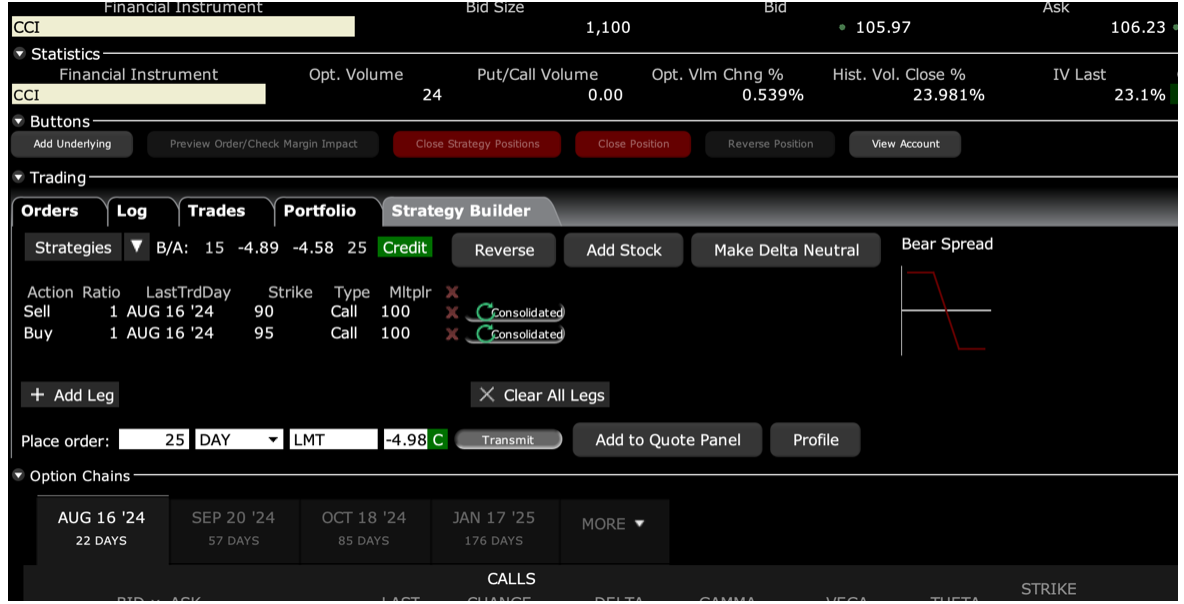Switch to the Portfolio tab
The width and height of the screenshot is (1184, 604).
click(320, 211)
